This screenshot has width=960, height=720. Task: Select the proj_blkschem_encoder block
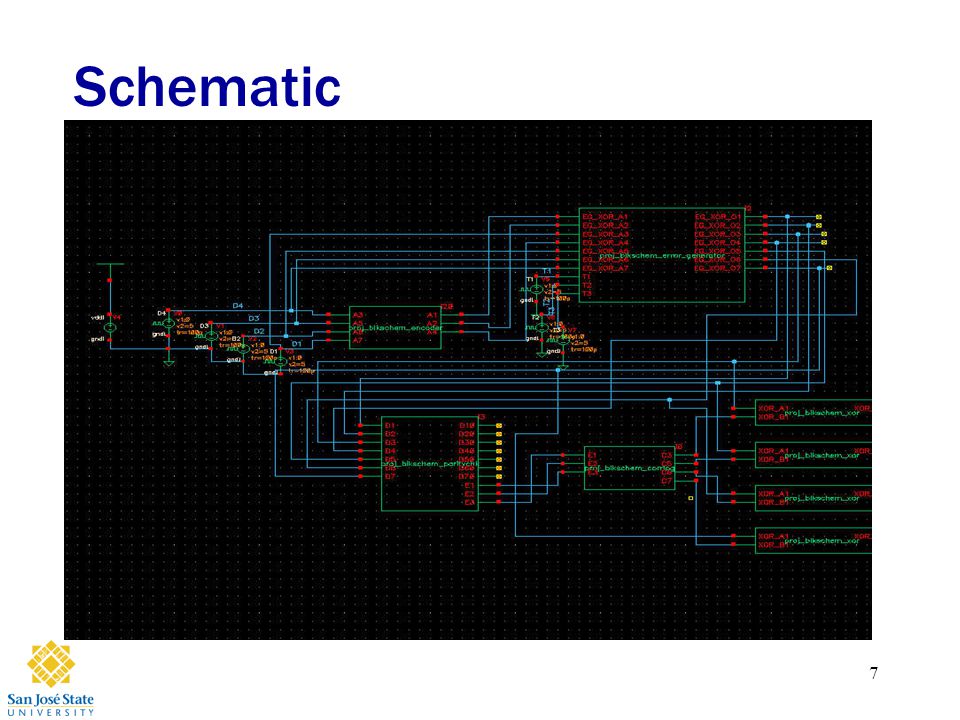(395, 328)
